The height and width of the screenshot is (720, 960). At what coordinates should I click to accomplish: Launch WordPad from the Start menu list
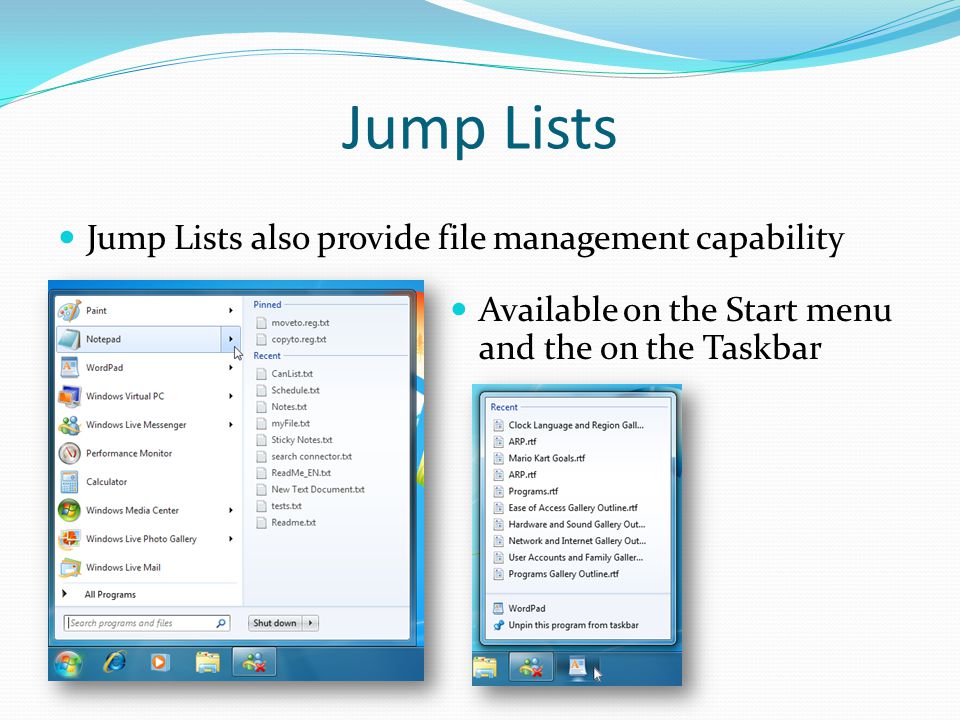139,367
